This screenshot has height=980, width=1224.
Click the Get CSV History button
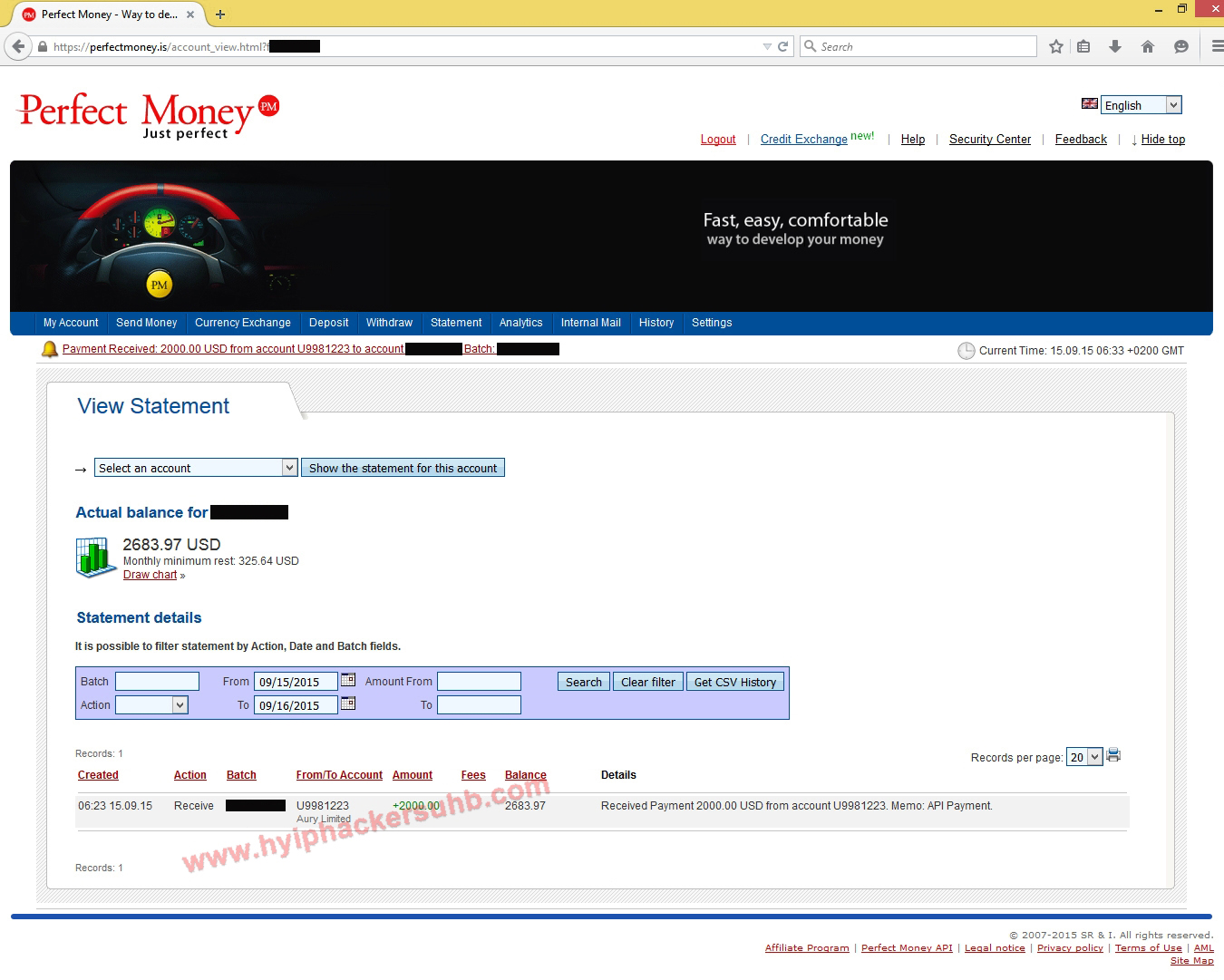coord(735,682)
